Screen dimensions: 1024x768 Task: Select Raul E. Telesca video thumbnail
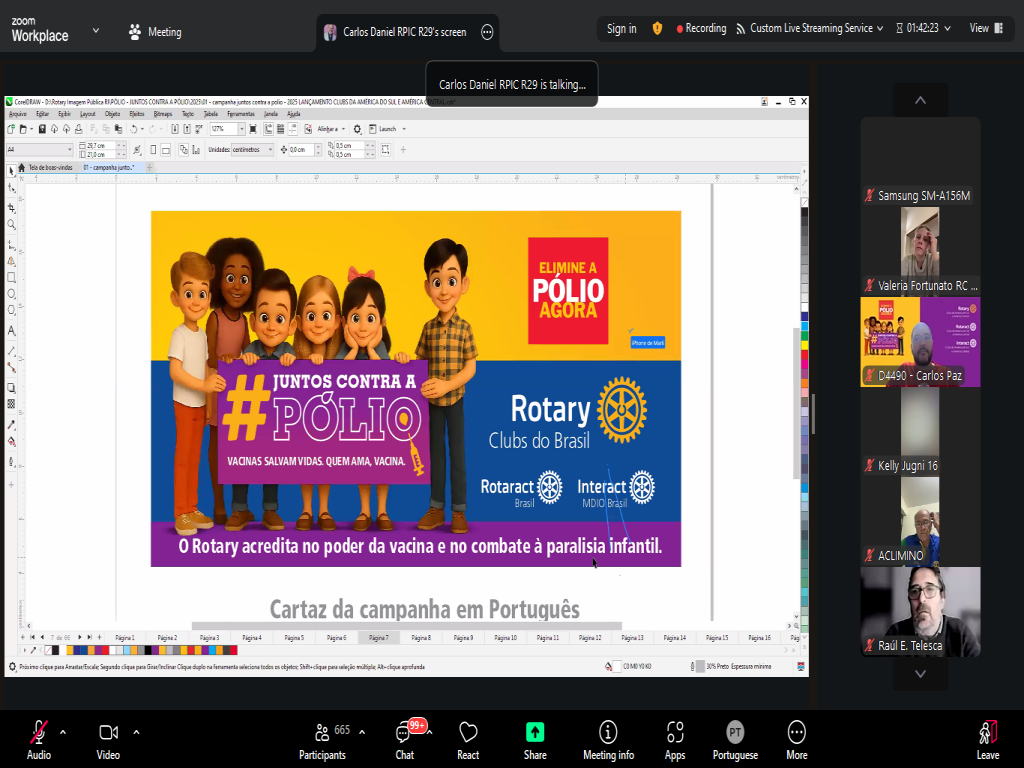[920, 611]
